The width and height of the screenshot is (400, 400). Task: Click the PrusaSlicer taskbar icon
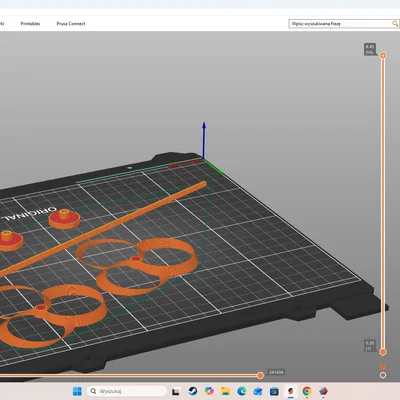coord(290,391)
